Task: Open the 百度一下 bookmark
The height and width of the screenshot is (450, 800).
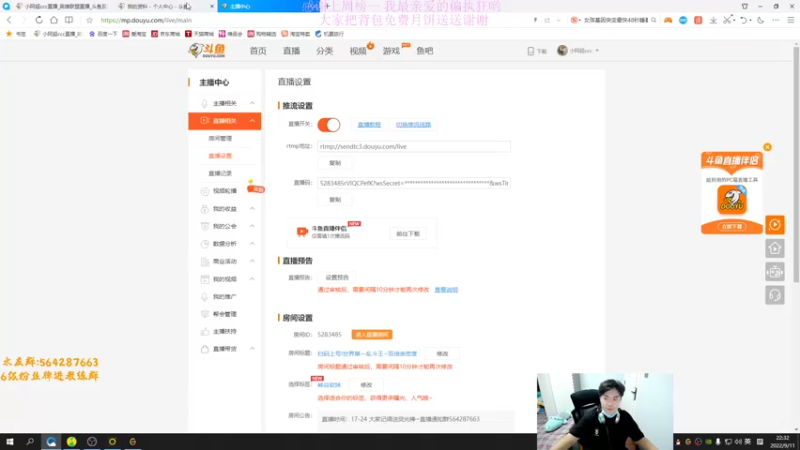Action: click(103, 34)
